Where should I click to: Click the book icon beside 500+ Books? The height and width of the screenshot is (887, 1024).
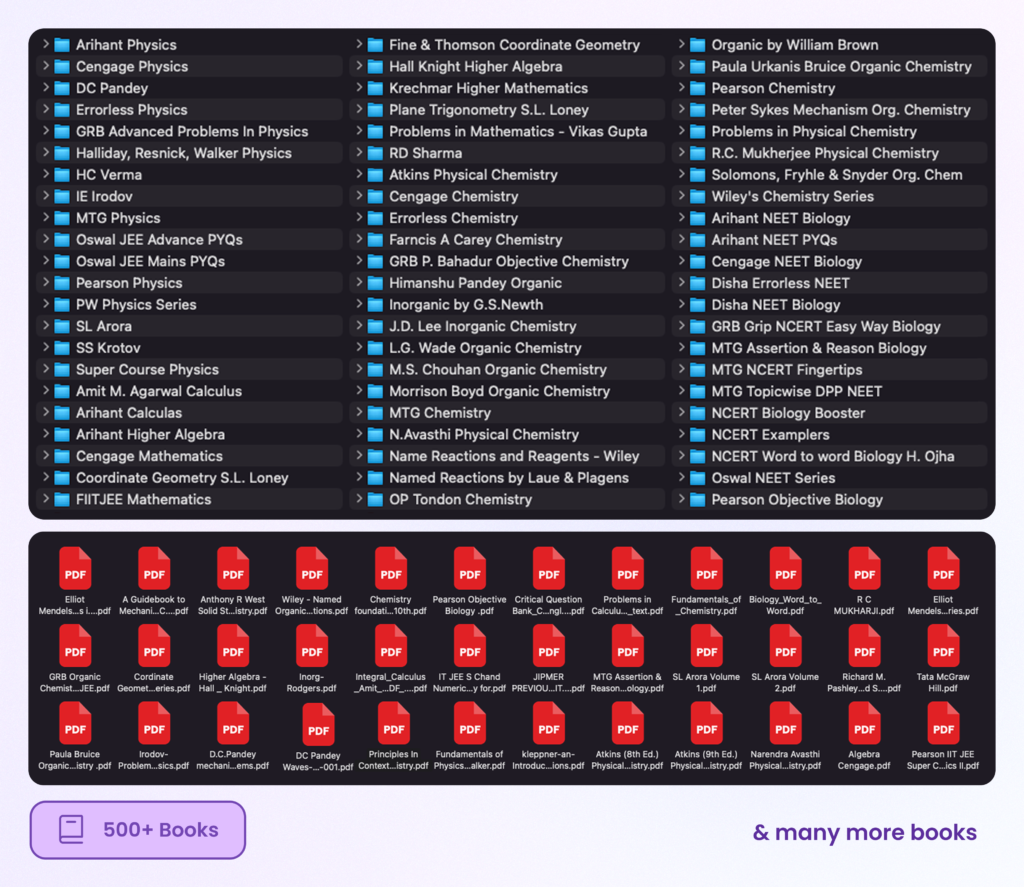(71, 829)
